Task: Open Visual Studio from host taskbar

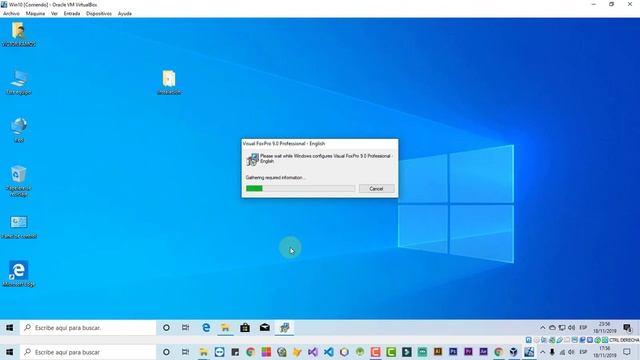Action: pos(313,352)
